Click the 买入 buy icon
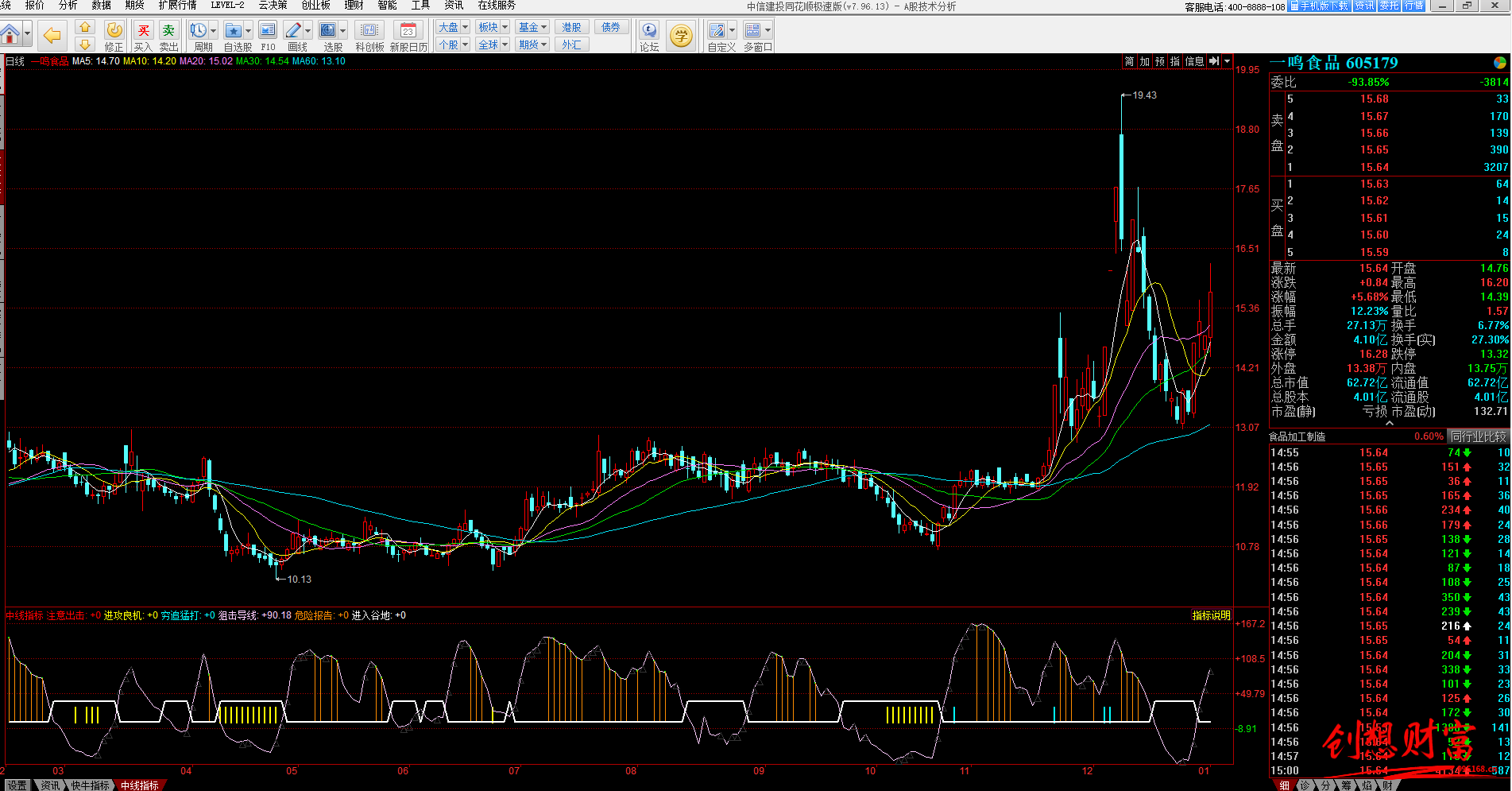Screen dimensions: 1512x791 click(x=144, y=30)
